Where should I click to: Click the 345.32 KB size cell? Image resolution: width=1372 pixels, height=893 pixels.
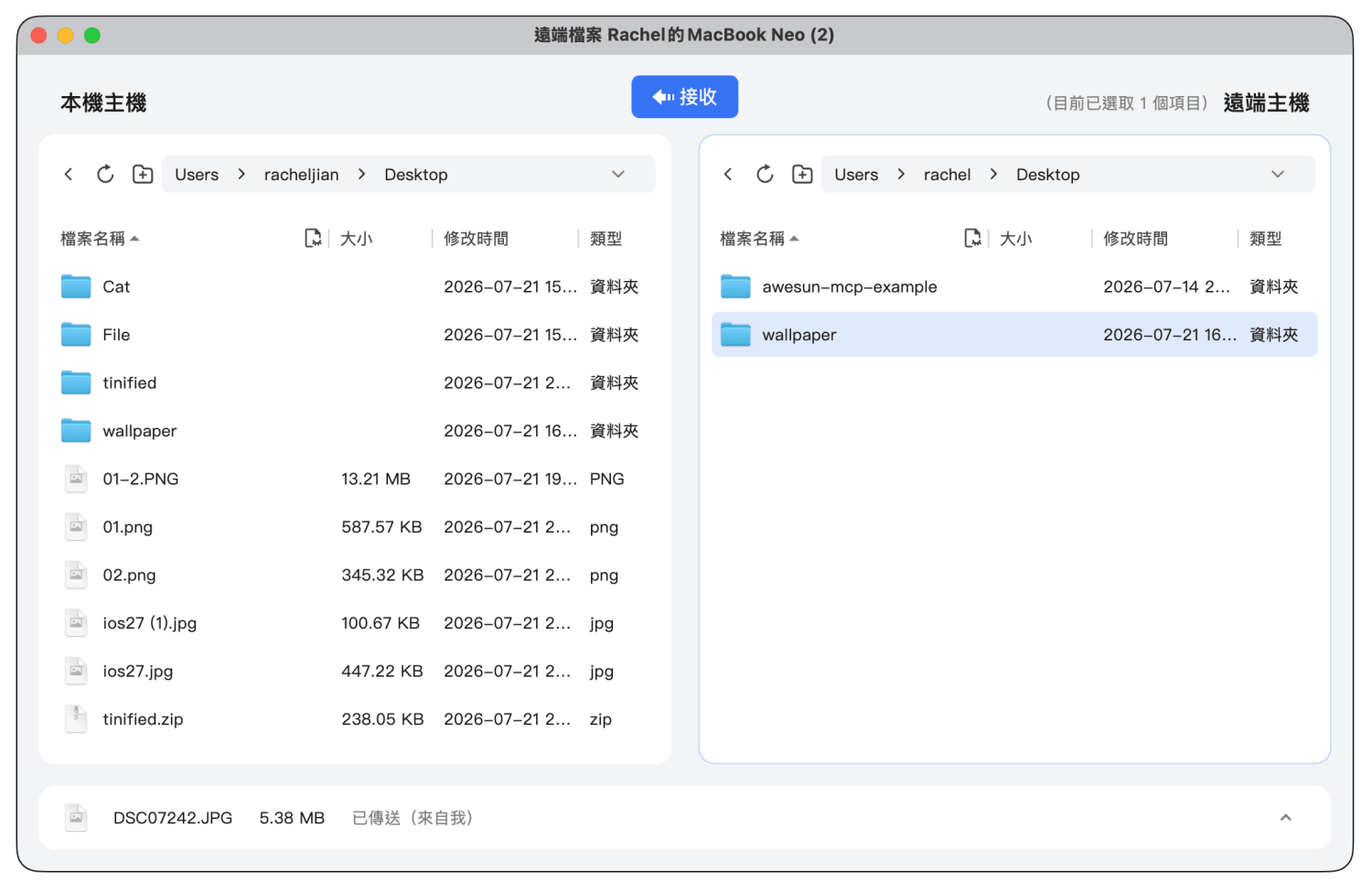pos(382,576)
